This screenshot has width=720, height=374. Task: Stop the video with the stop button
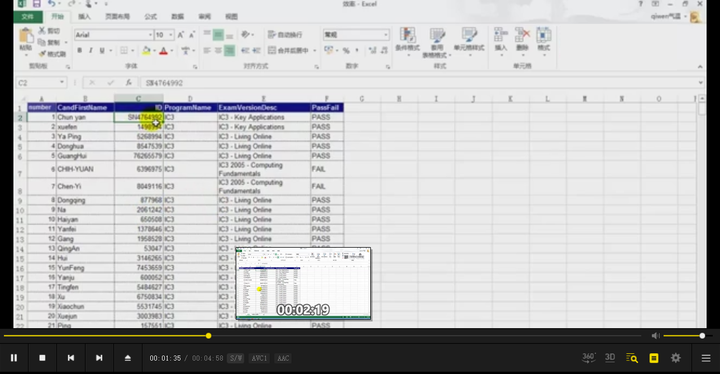point(42,357)
